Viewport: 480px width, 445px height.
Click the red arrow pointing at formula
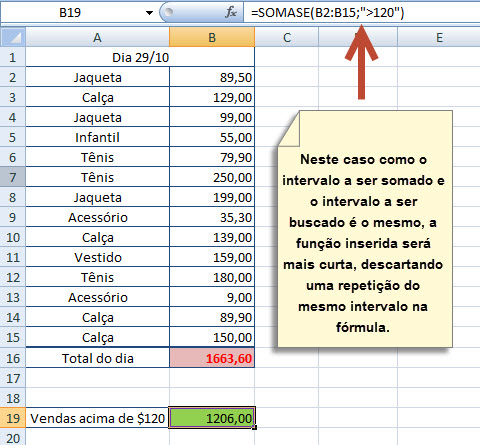point(361,63)
